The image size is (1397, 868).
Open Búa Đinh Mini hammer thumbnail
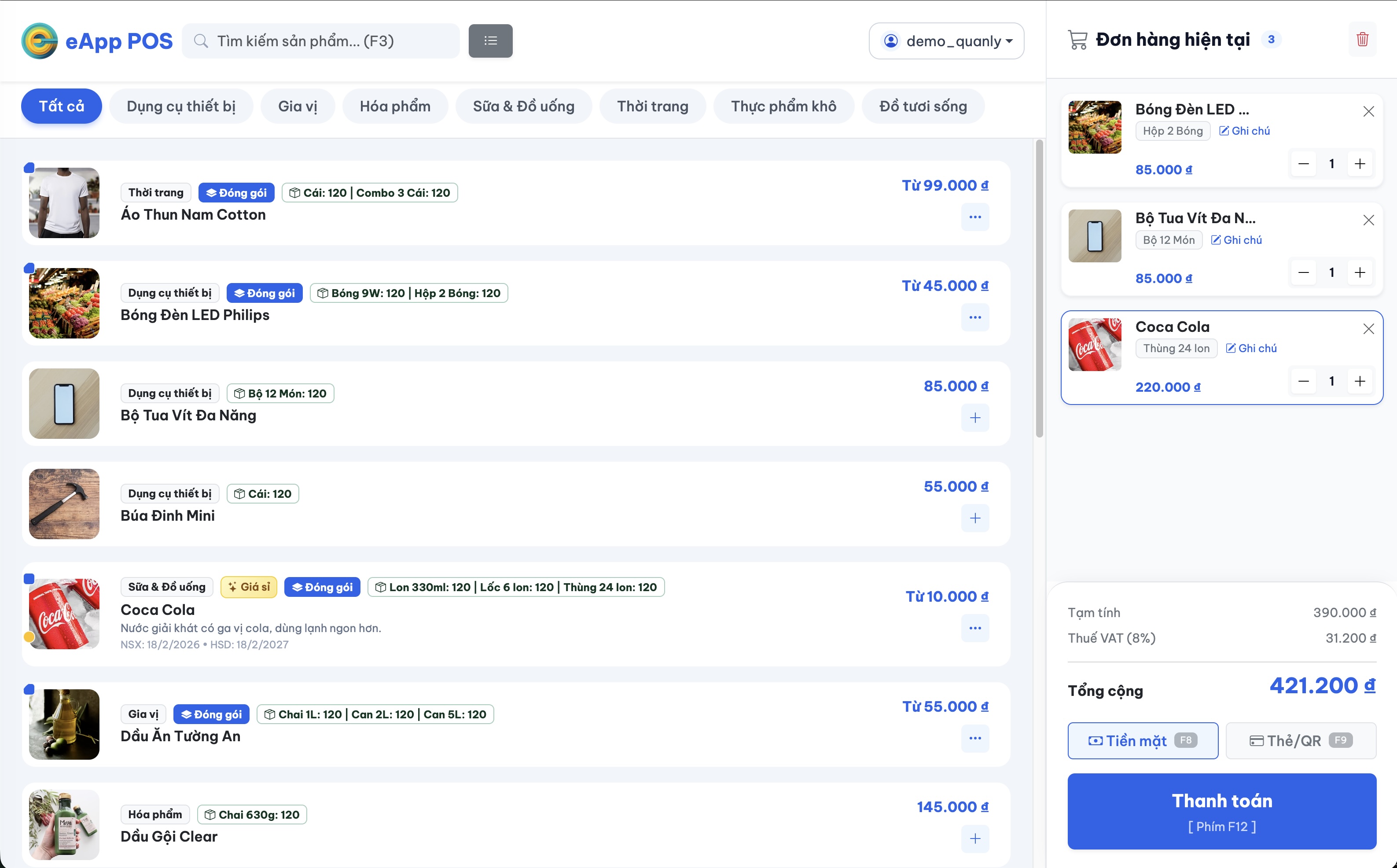pyautogui.click(x=64, y=504)
